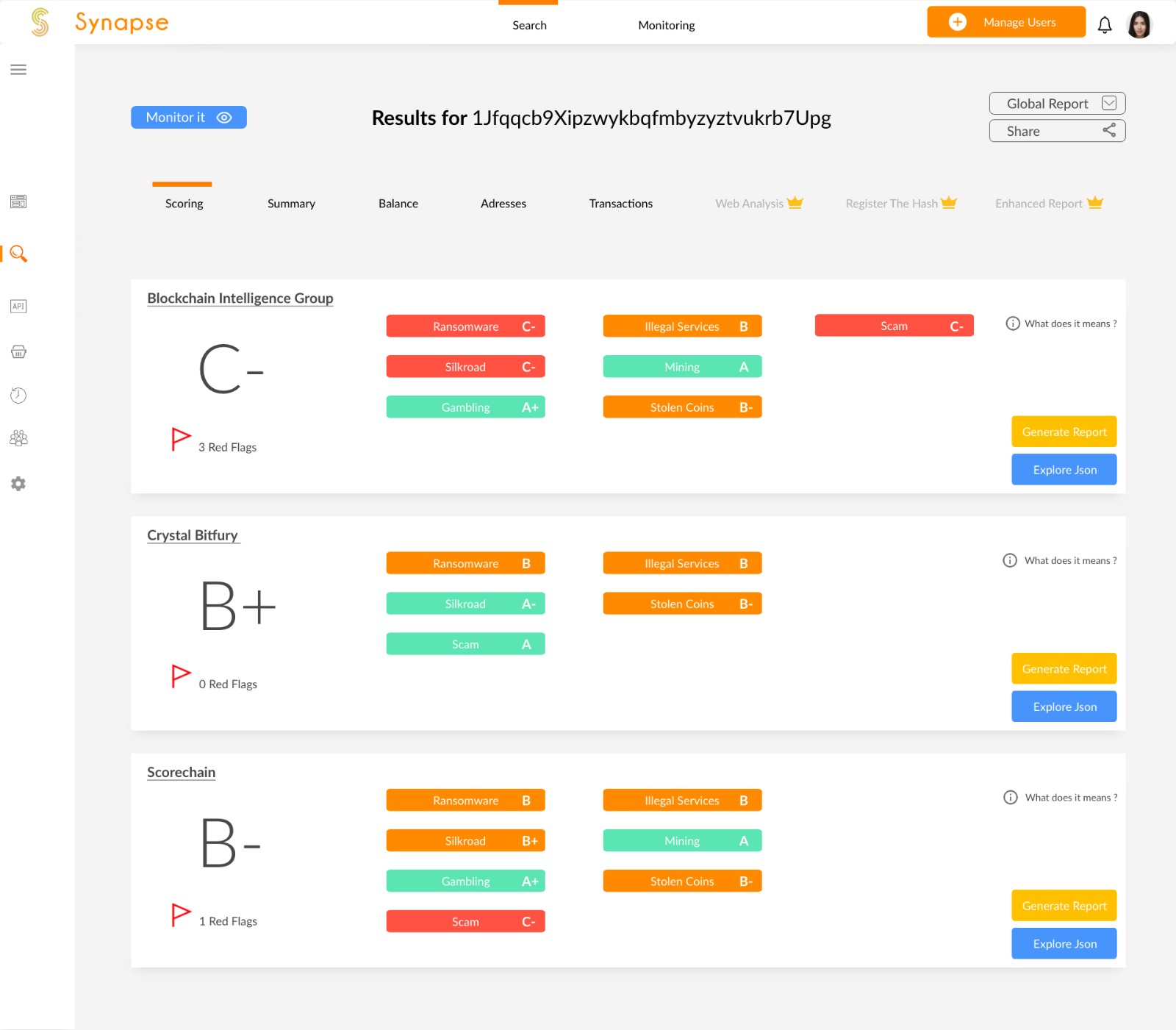This screenshot has height=1030, width=1176.
Task: Click the notifications bell icon
Action: [1105, 25]
